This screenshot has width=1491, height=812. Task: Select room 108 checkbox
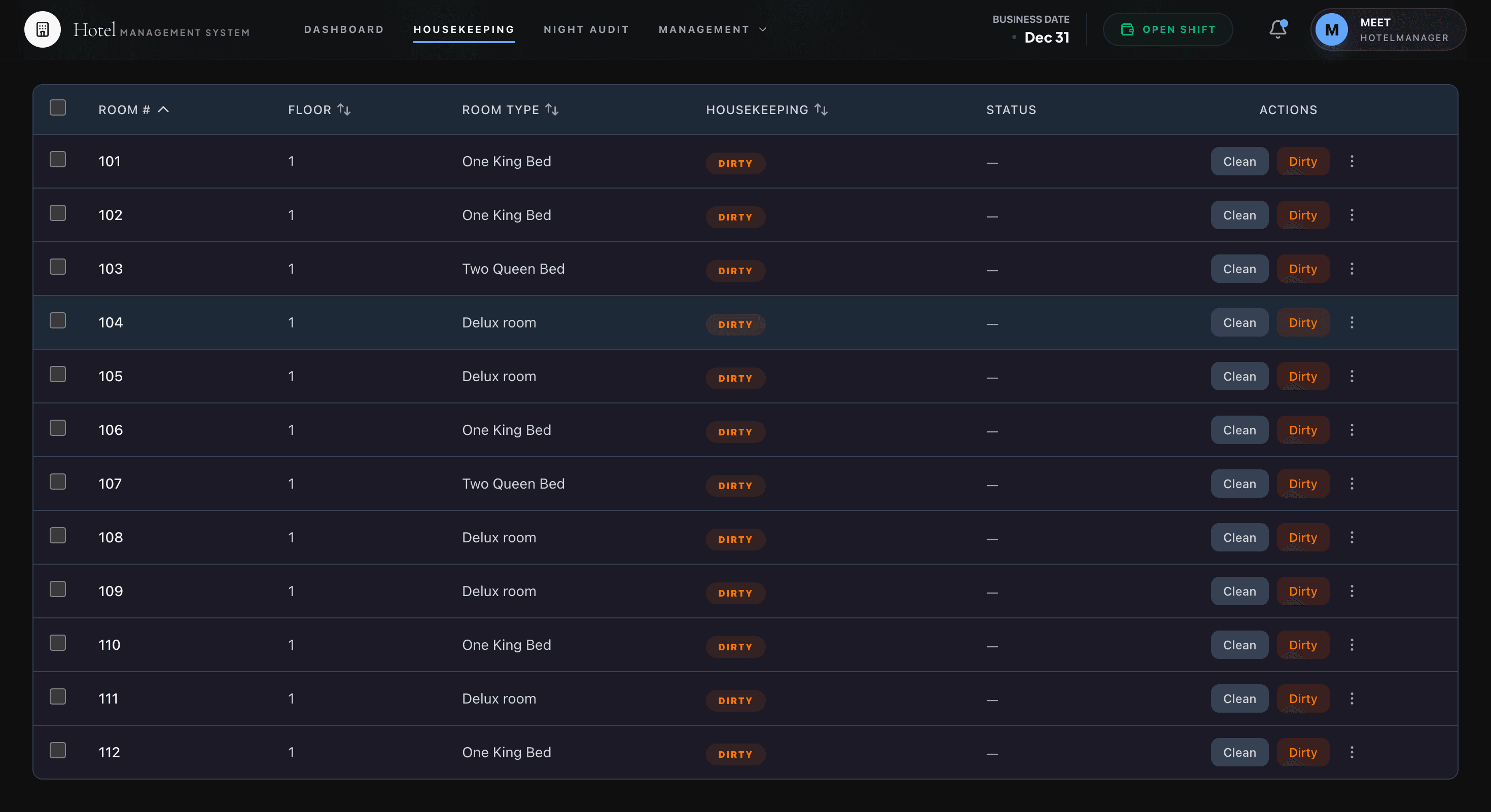point(58,536)
